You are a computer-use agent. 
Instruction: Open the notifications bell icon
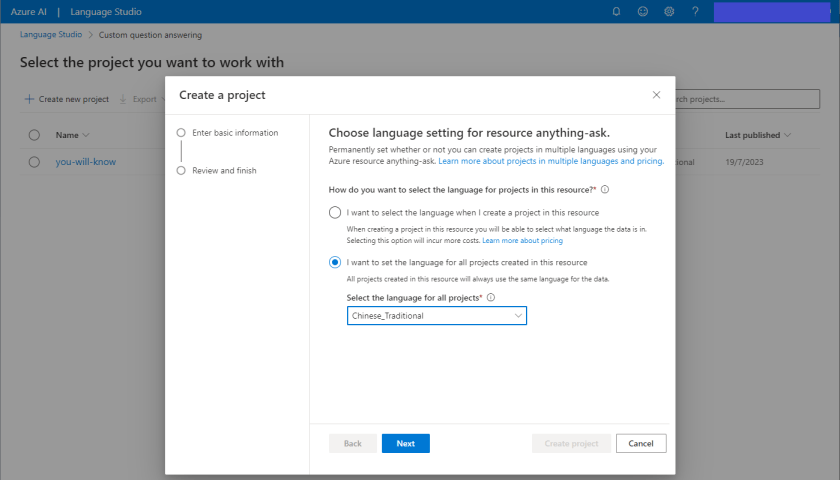616,12
